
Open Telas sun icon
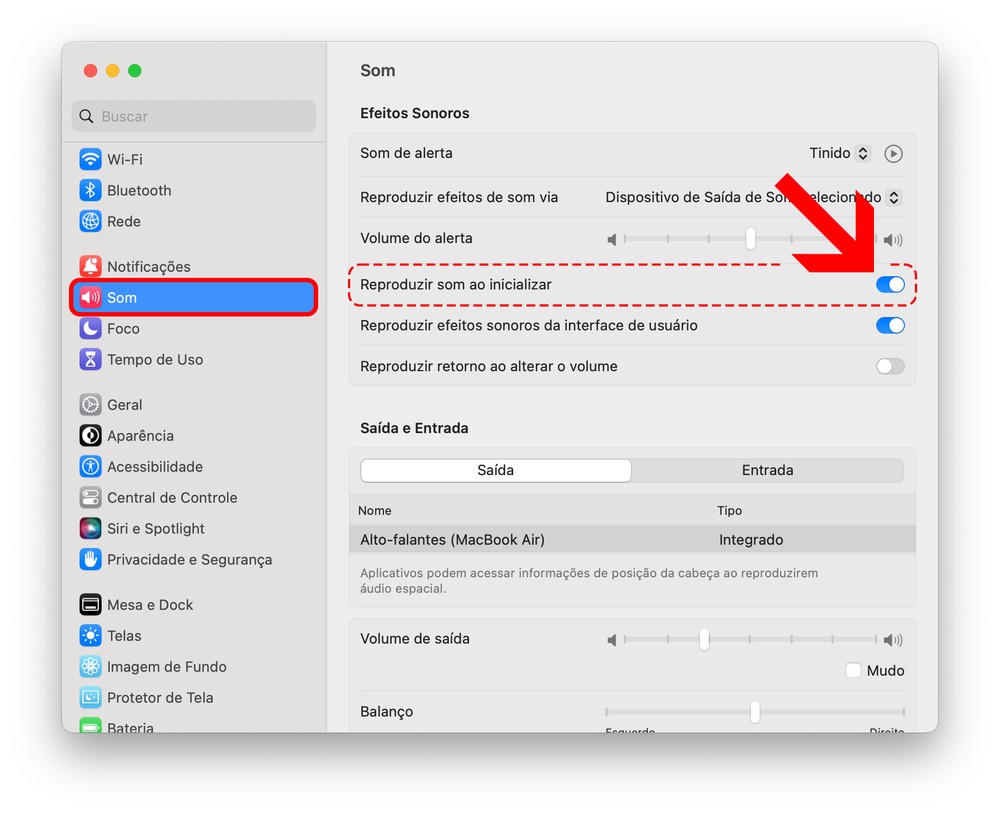pyautogui.click(x=90, y=635)
